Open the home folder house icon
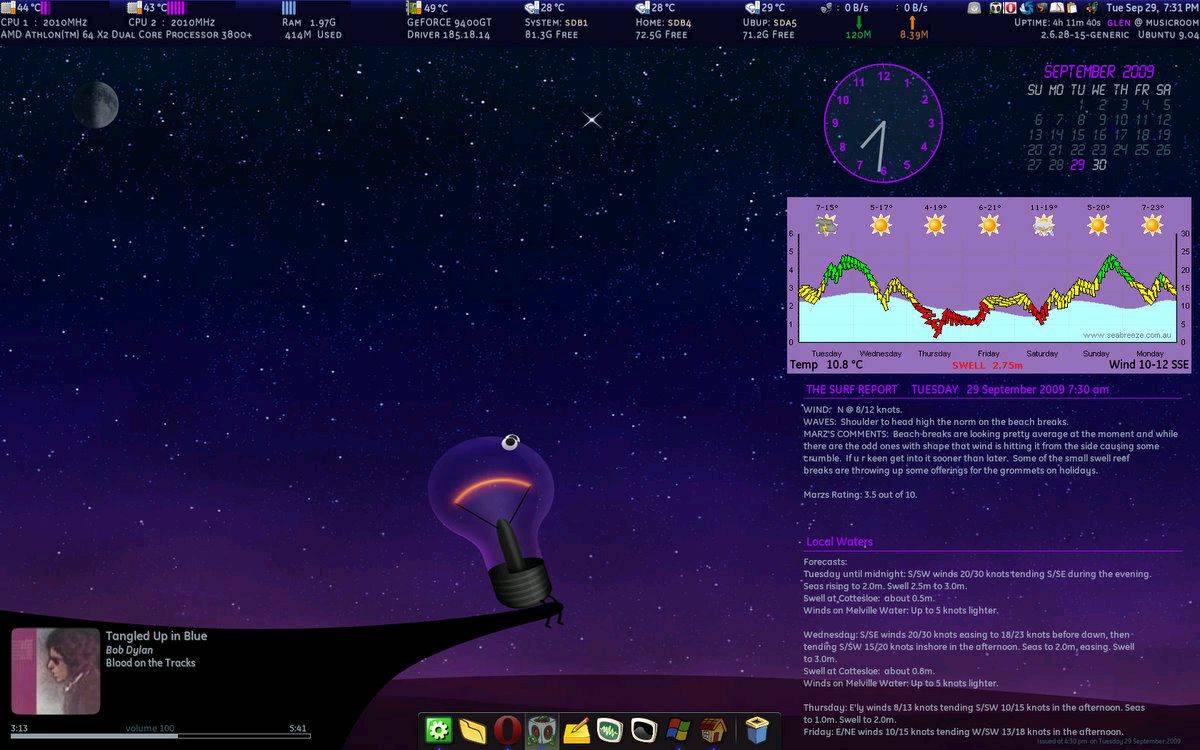This screenshot has width=1200, height=750. tap(712, 730)
